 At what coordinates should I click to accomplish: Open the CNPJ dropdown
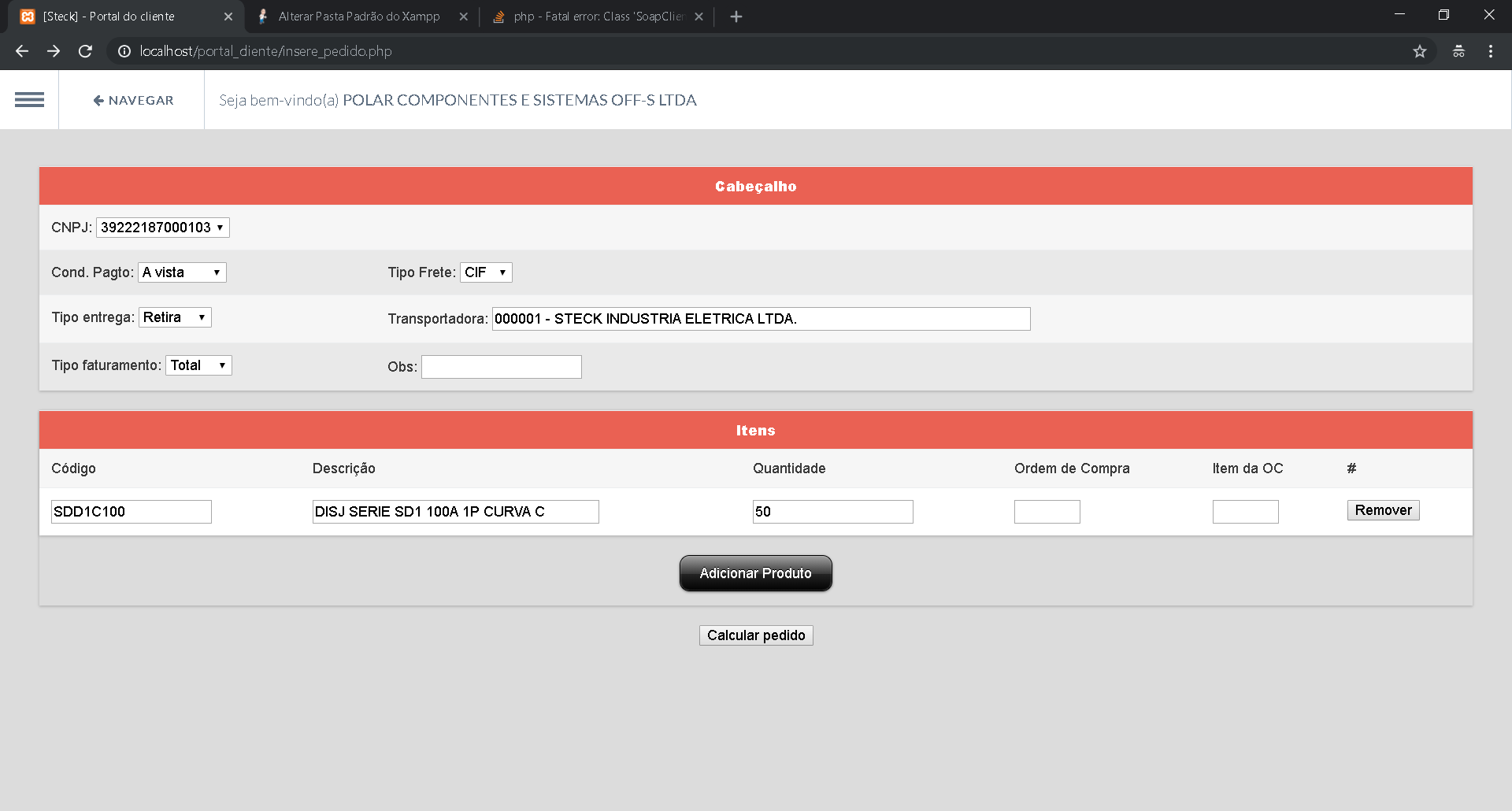pyautogui.click(x=163, y=228)
